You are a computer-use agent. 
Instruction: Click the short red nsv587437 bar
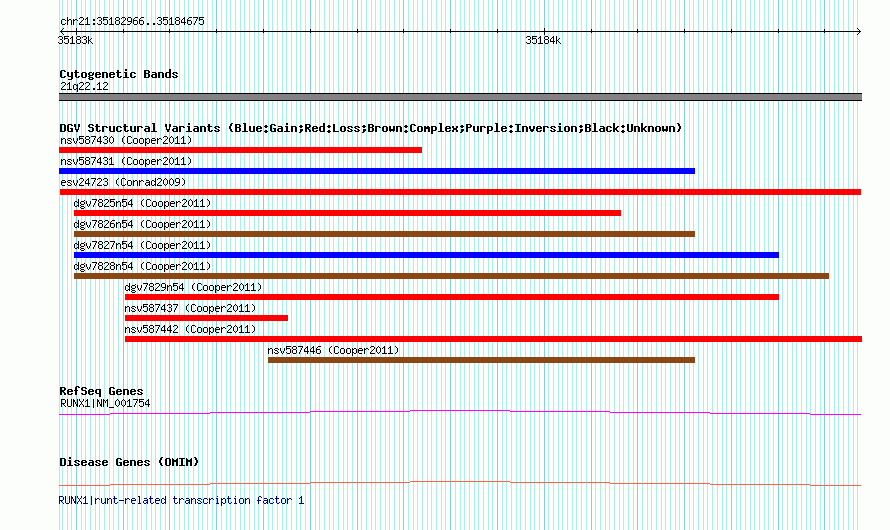[207, 318]
